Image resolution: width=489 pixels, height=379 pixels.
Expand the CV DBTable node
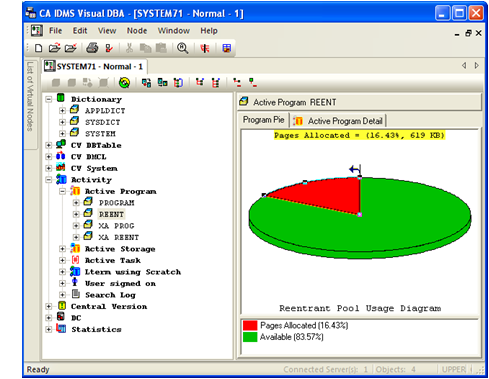pyautogui.click(x=49, y=145)
